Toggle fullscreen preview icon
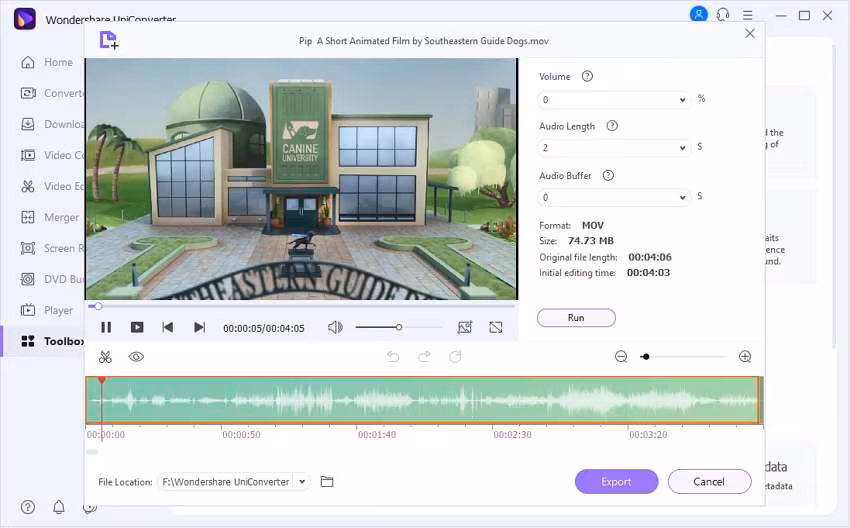 [495, 327]
